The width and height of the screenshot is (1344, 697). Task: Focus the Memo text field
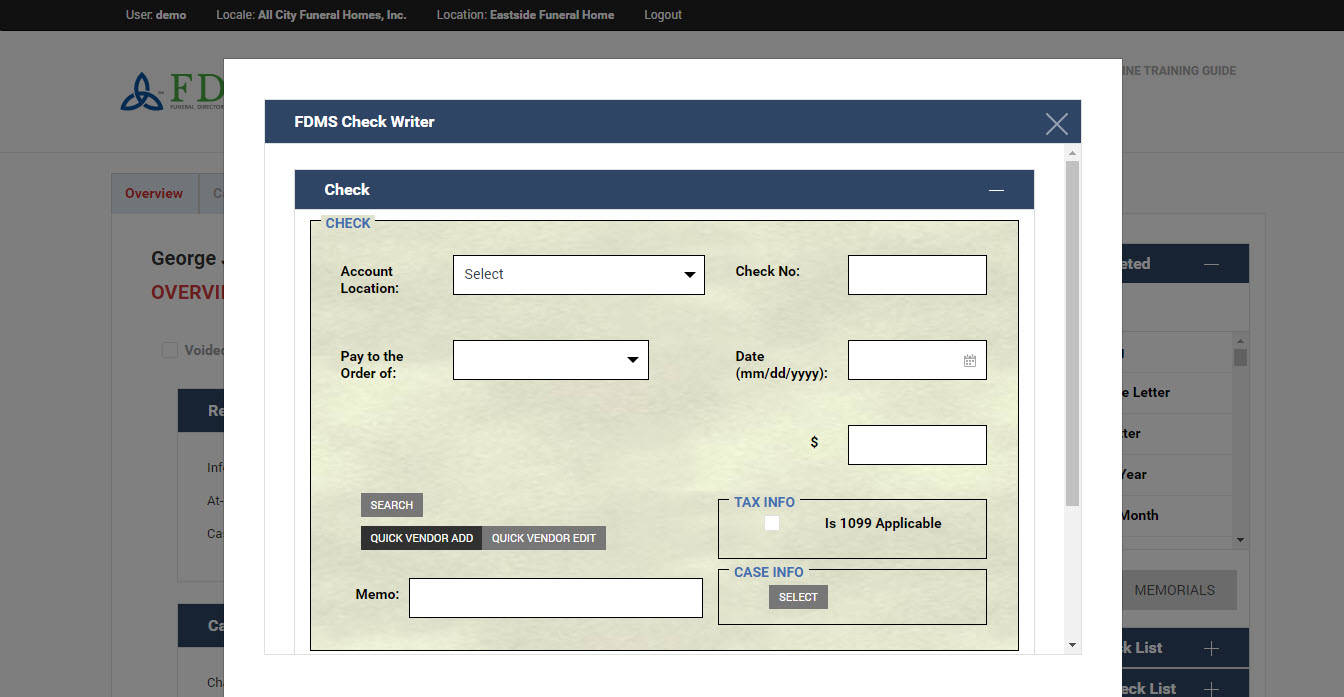[555, 598]
